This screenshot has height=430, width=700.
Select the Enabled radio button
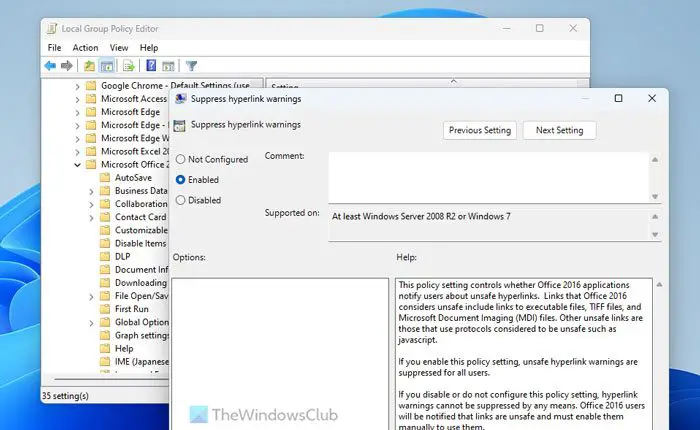tap(180, 180)
